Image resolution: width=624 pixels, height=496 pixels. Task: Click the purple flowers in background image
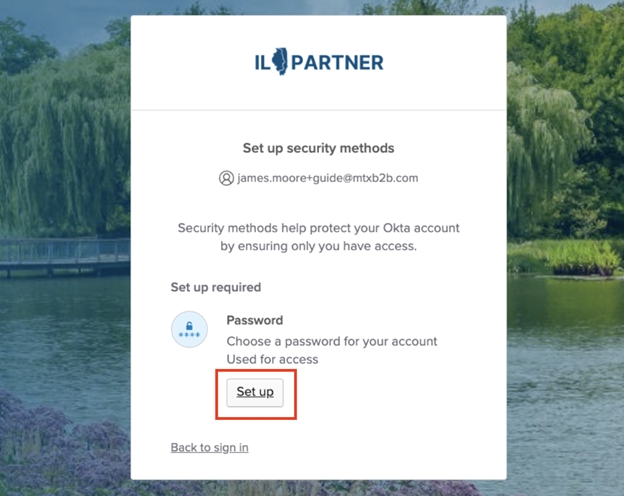pos(64,446)
